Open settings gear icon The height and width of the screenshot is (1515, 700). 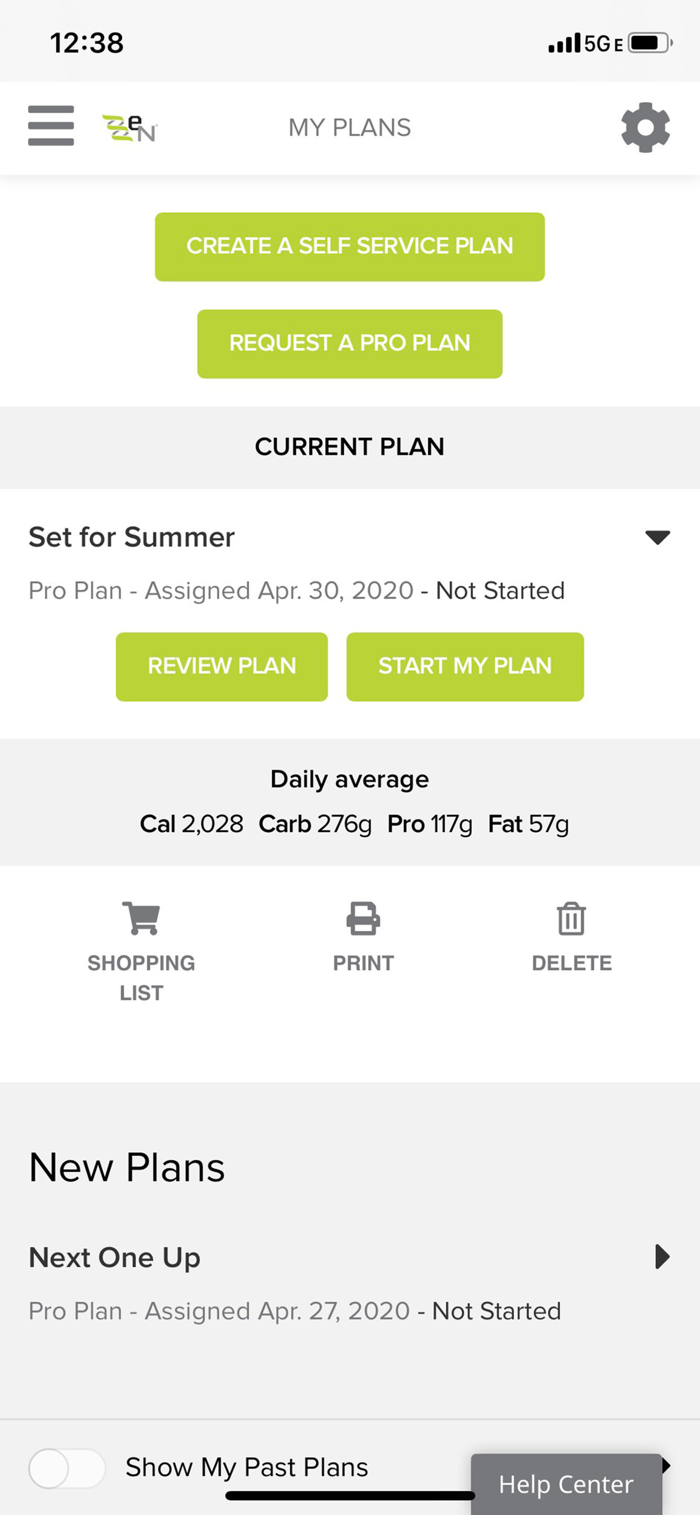[x=645, y=128]
